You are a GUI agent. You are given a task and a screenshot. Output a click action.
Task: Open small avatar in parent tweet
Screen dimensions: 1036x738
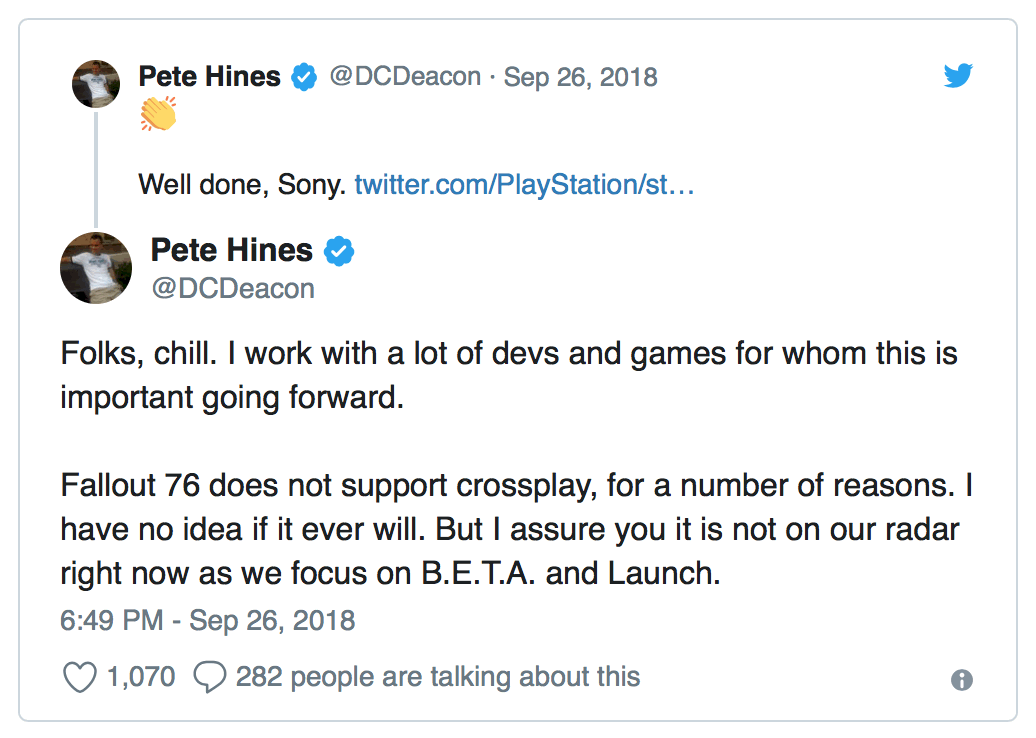click(x=96, y=84)
